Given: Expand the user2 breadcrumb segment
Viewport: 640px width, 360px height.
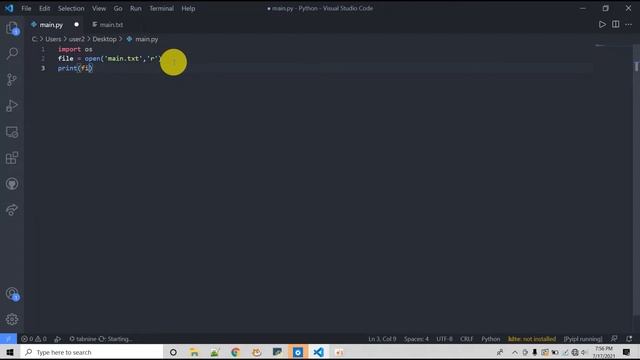Looking at the screenshot, I should (x=77, y=39).
